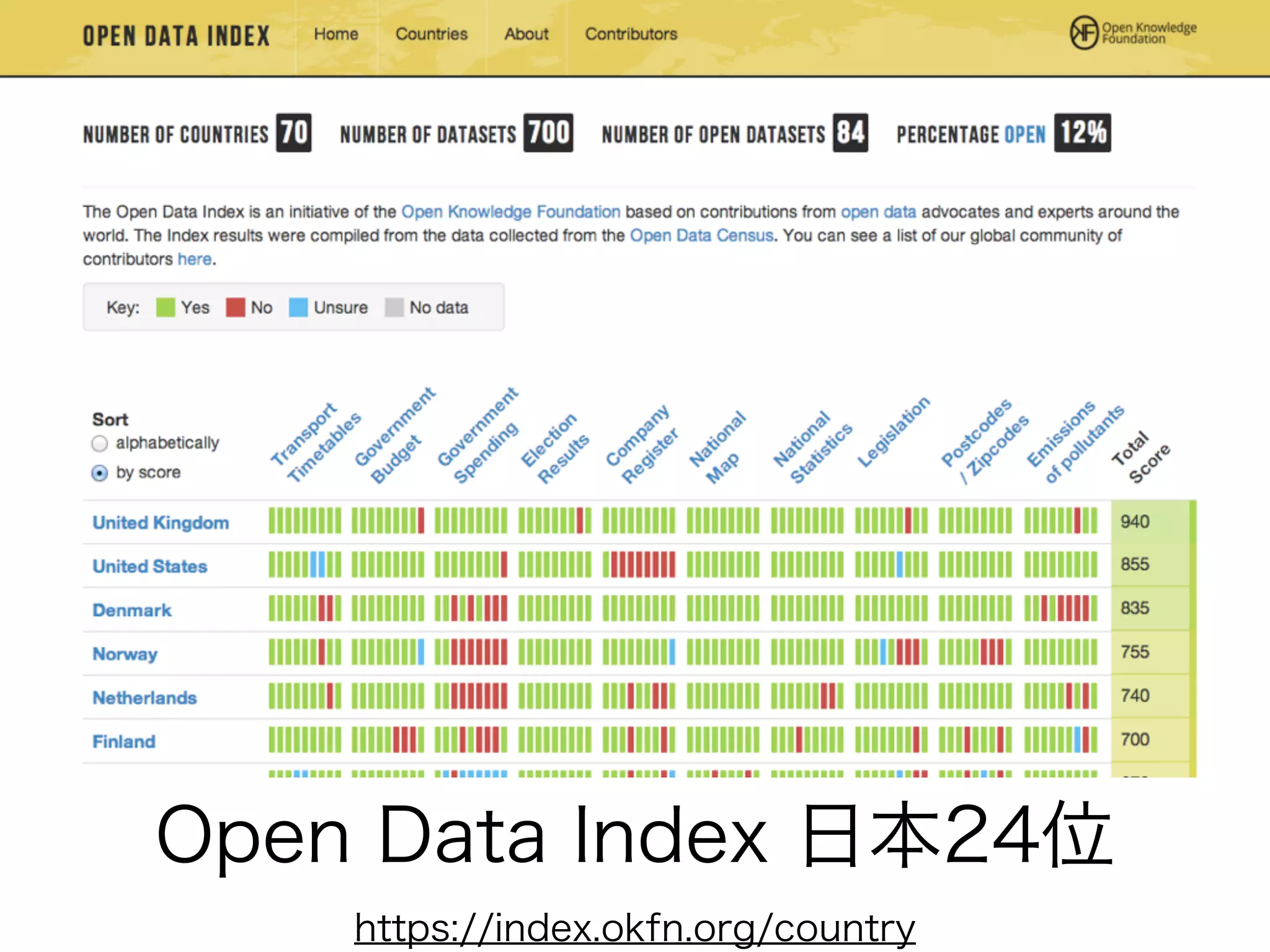Screen dimensions: 1270x952
Task: Click the grey No data key swatch
Action: (x=394, y=307)
